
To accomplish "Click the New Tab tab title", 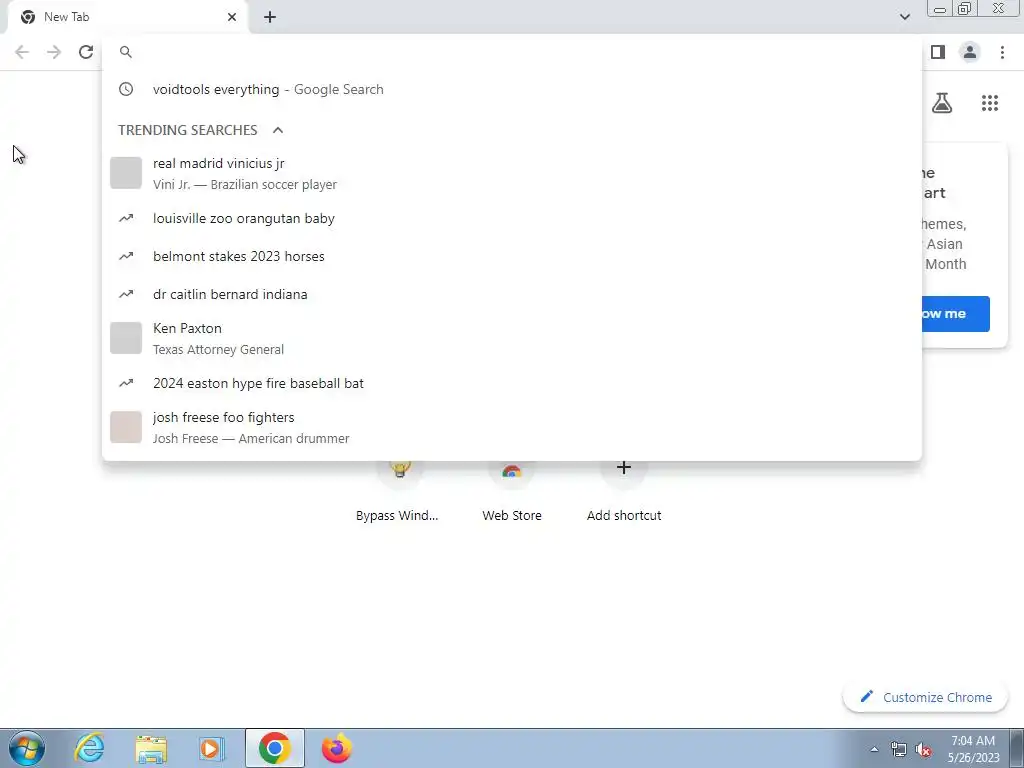I will (67, 17).
